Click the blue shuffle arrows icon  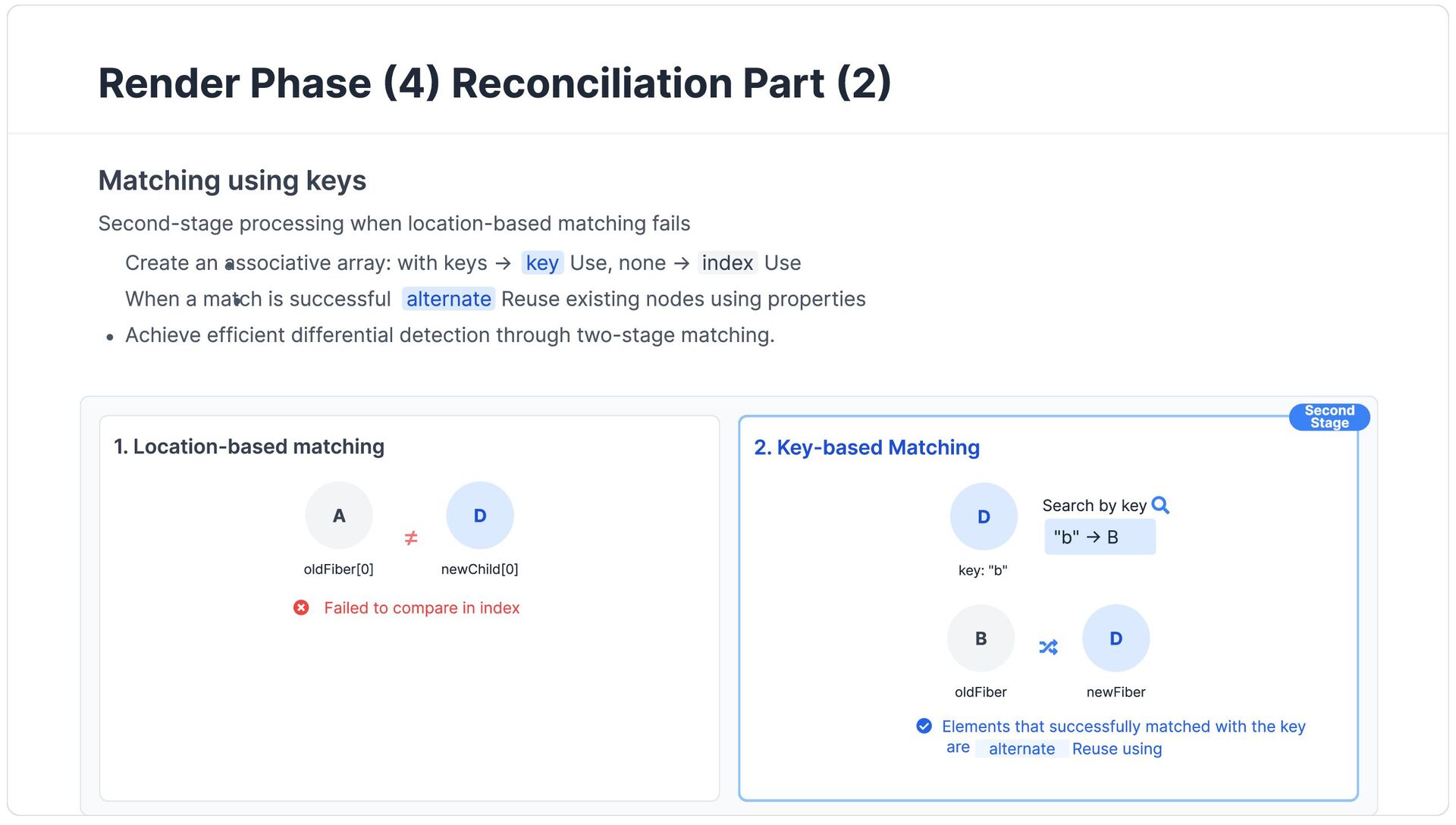pos(1048,647)
